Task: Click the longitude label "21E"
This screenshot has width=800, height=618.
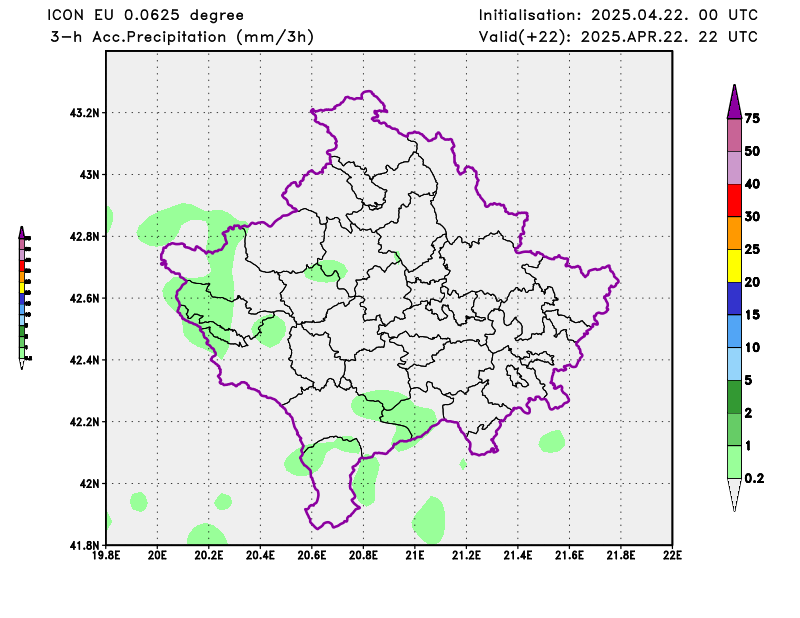Action: (x=415, y=555)
